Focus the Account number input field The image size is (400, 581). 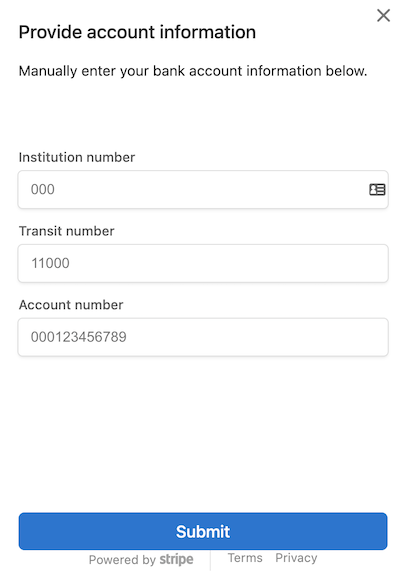tap(203, 337)
